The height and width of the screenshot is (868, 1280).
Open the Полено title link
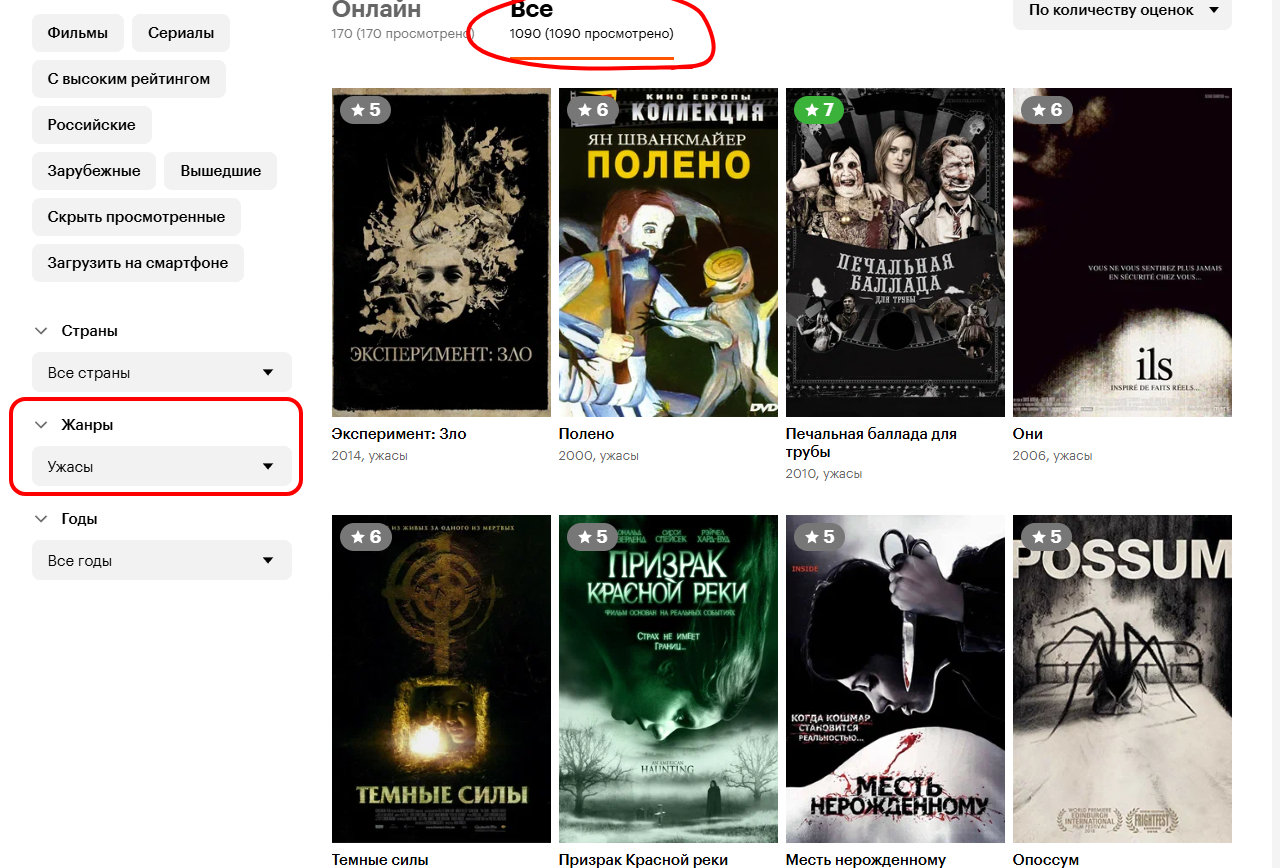pos(586,434)
